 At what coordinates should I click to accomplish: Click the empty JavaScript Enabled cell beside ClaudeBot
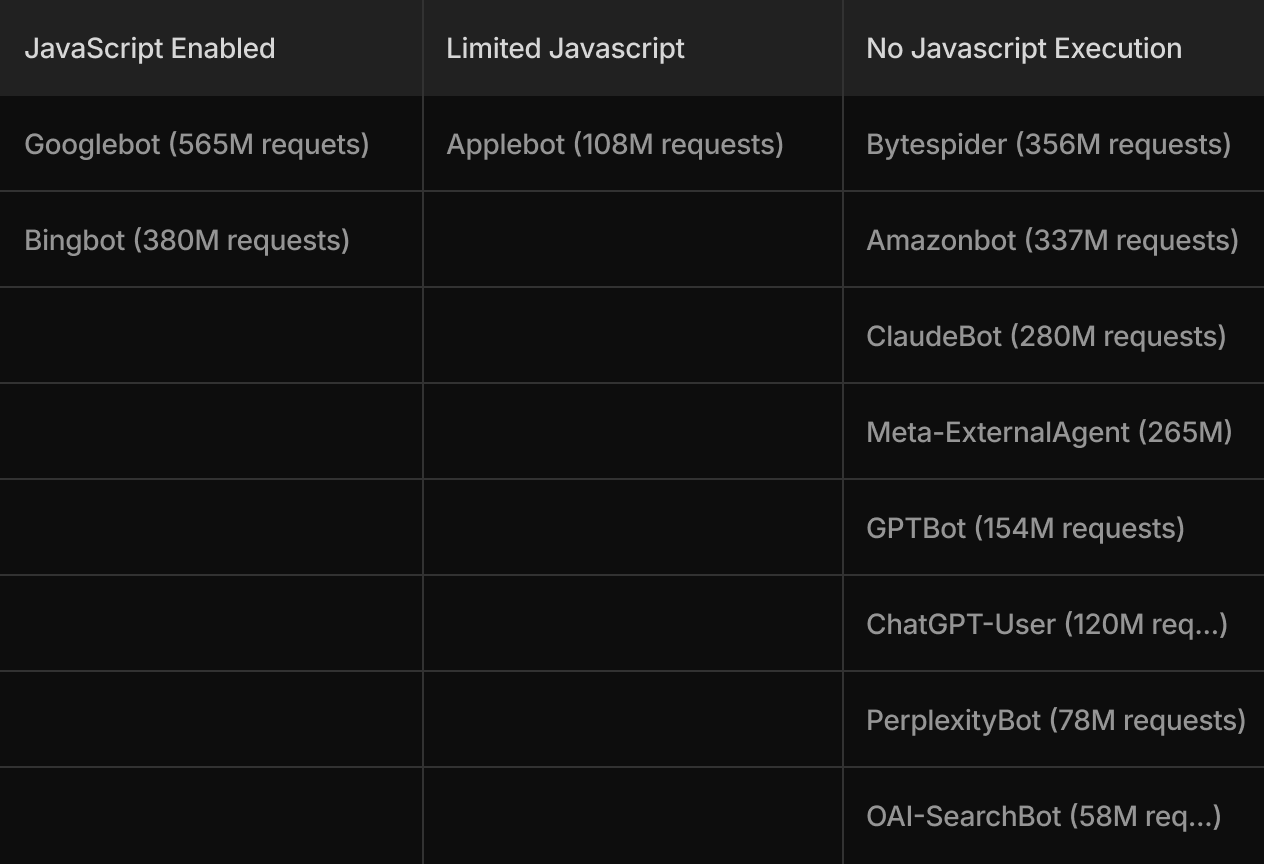point(211,336)
